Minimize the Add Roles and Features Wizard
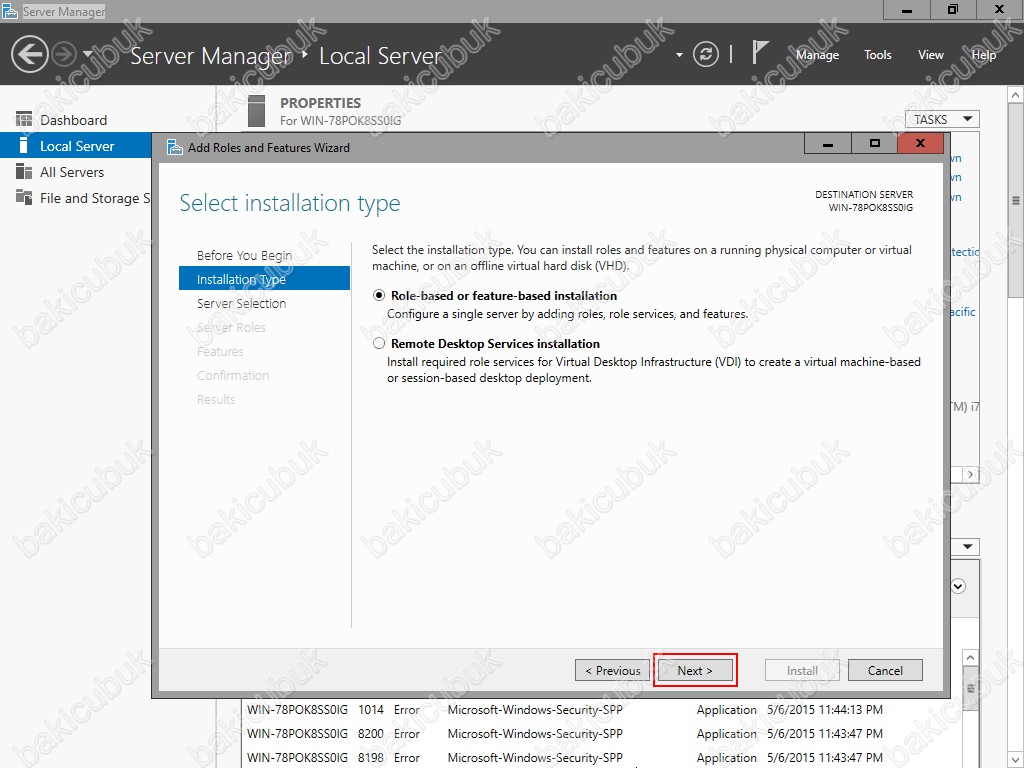Screen dimensions: 1024x768 coord(827,144)
